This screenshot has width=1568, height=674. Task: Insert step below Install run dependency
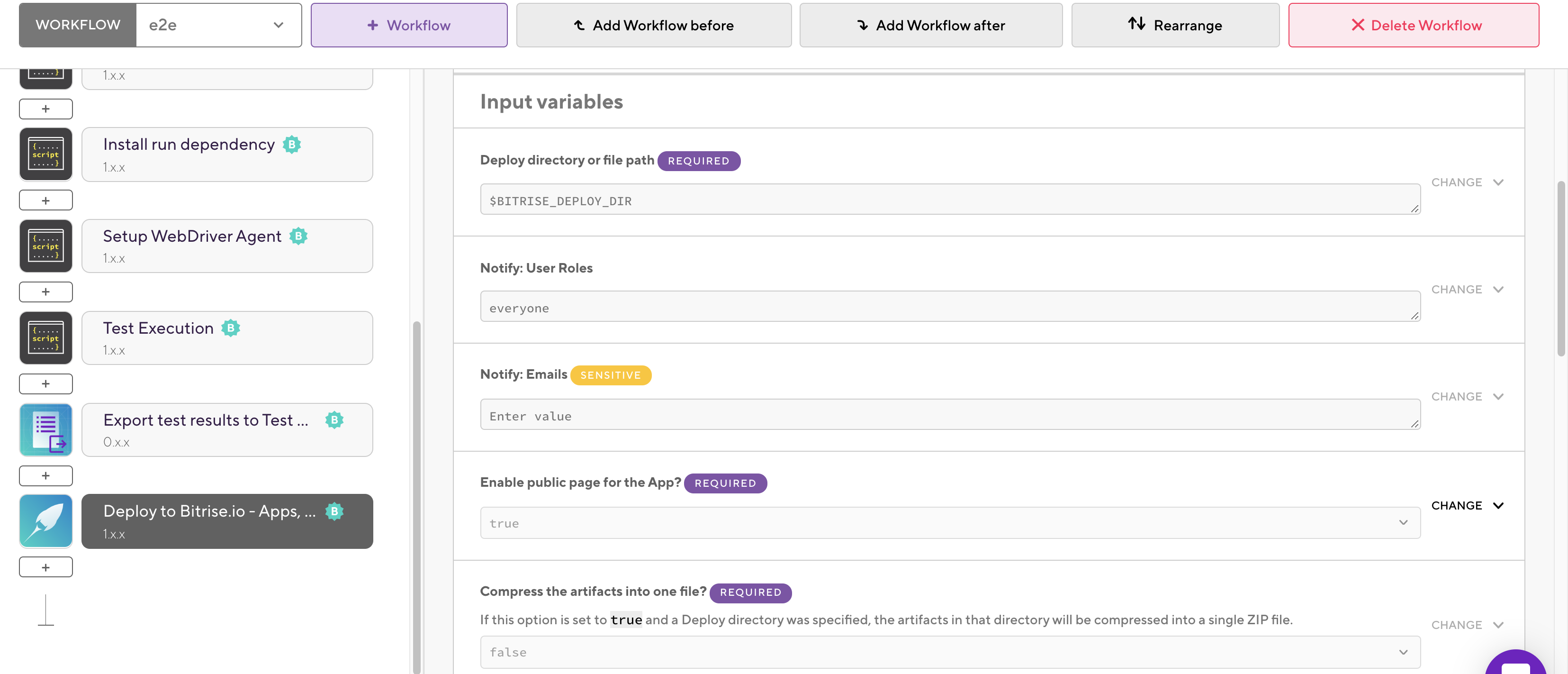[x=45, y=200]
